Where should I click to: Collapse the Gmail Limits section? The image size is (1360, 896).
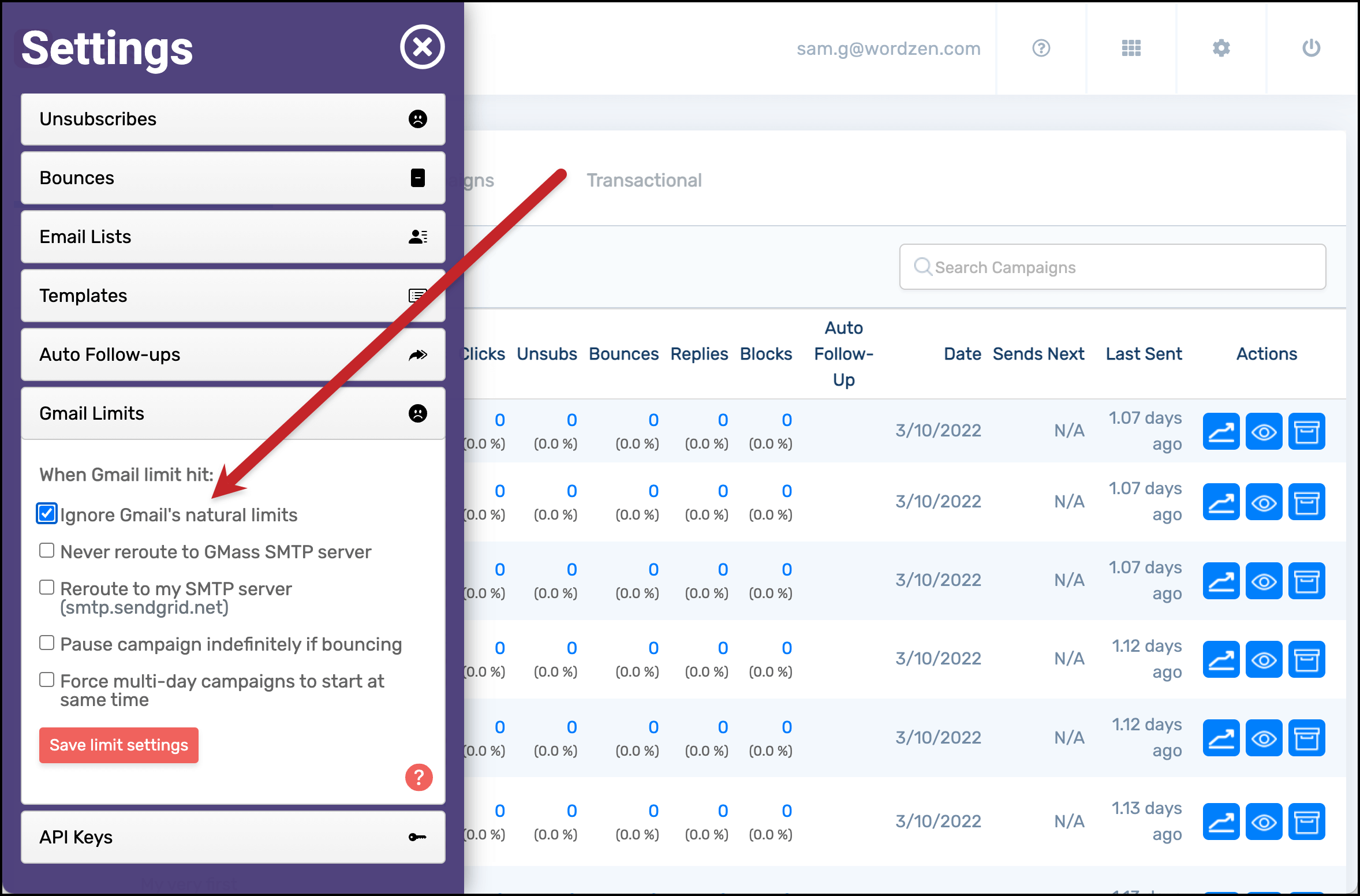point(233,413)
